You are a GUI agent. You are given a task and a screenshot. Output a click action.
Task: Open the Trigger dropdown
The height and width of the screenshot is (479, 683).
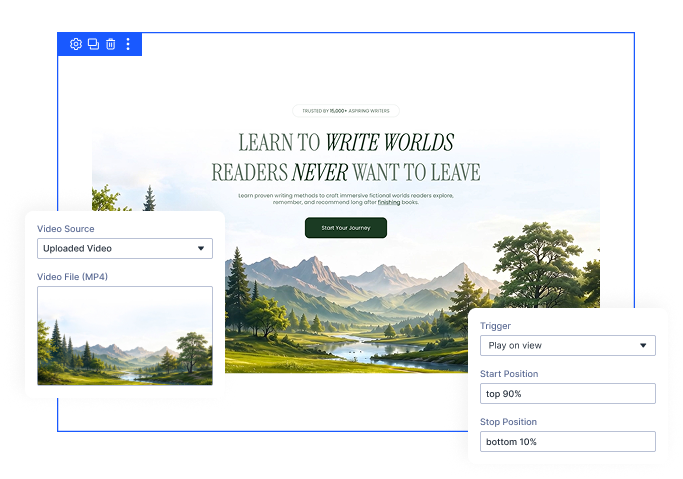tap(568, 345)
